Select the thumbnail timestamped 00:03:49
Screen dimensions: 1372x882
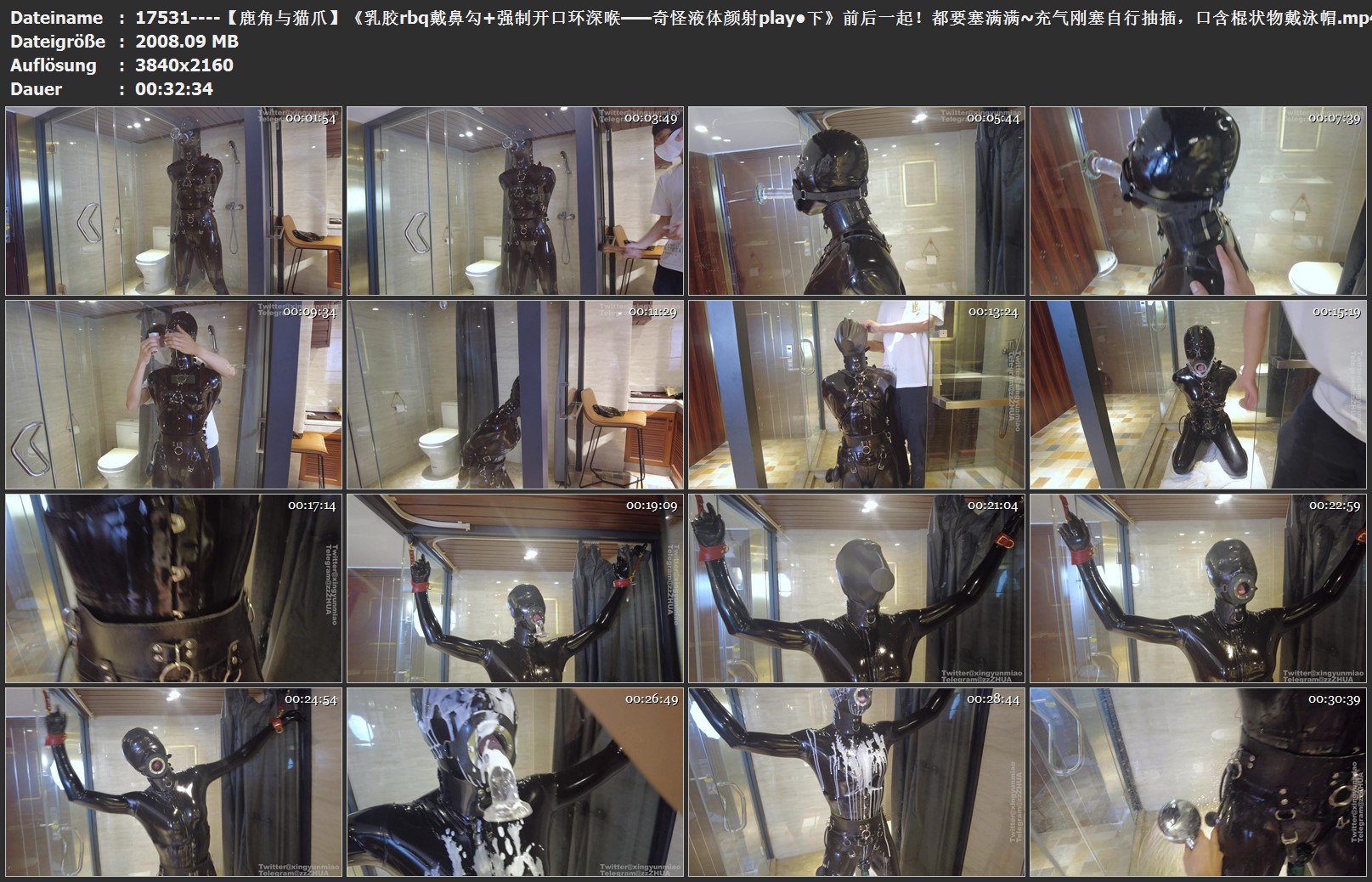pos(515,201)
